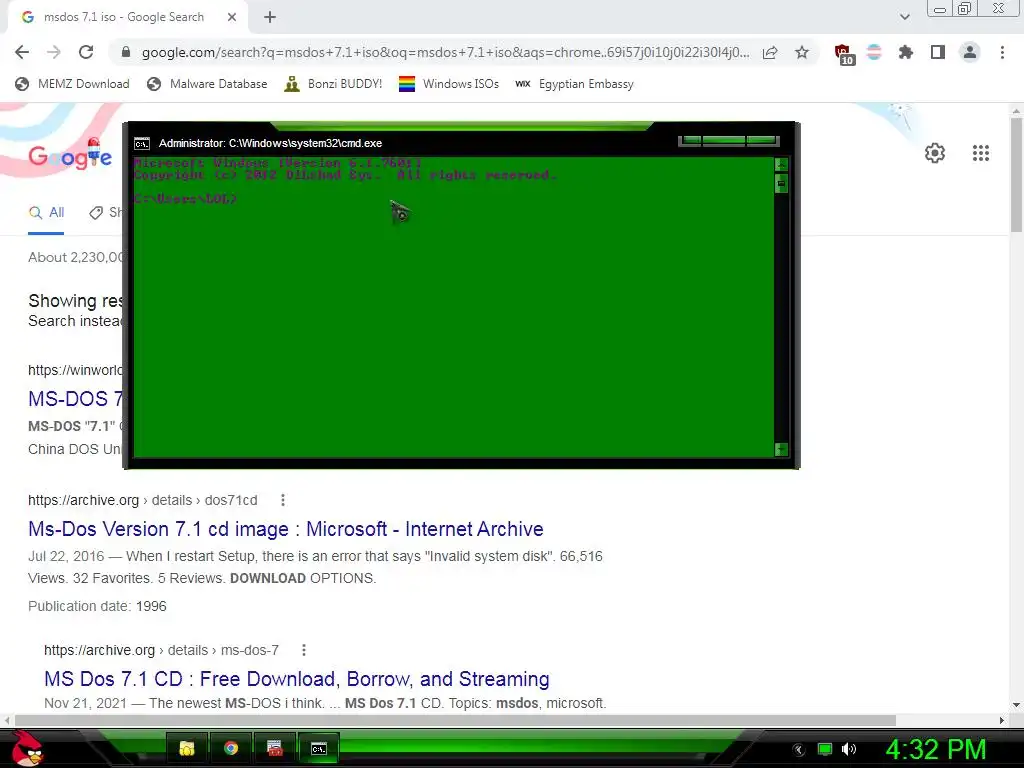Select the All search results tab
This screenshot has width=1024, height=768.
pyautogui.click(x=46, y=212)
